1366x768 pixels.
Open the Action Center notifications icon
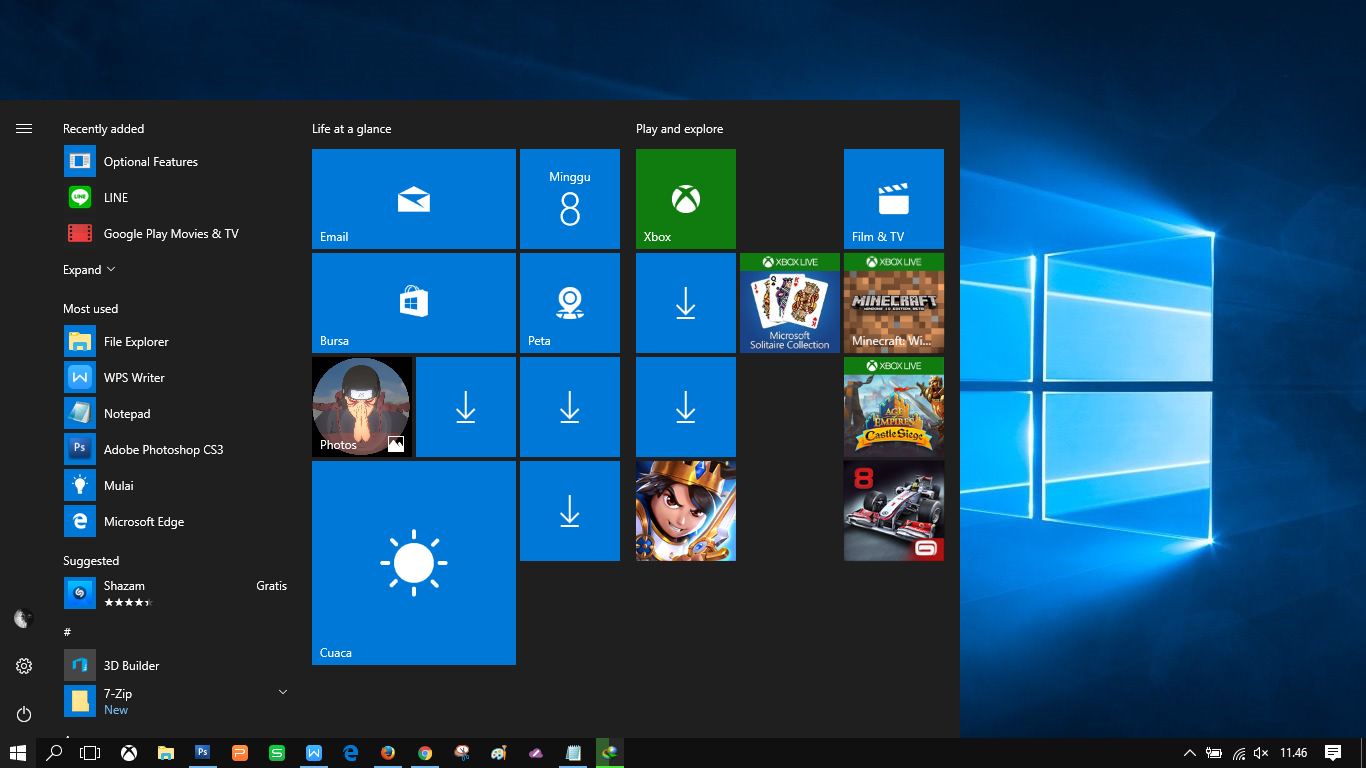[1333, 753]
